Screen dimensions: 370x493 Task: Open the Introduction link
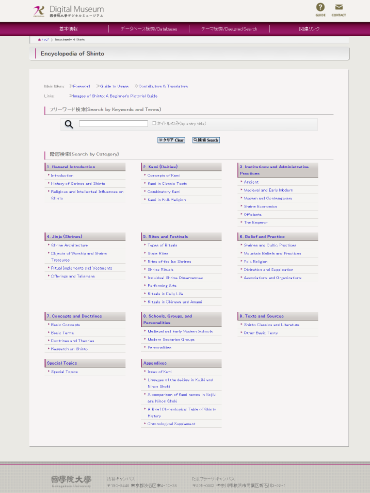pyautogui.click(x=62, y=175)
